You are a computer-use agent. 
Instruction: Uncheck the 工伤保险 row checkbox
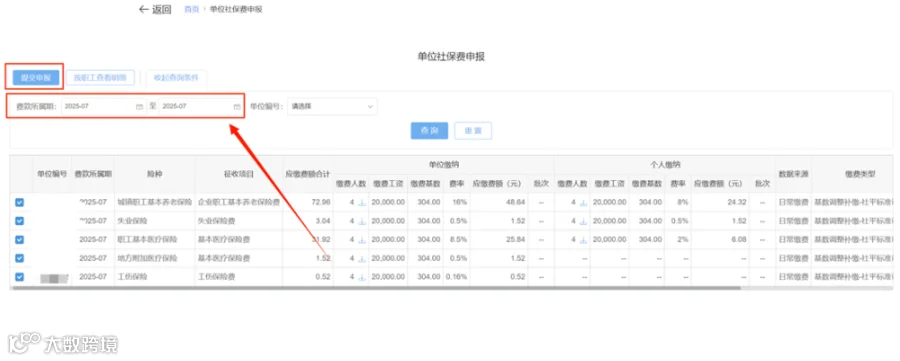pyautogui.click(x=20, y=277)
